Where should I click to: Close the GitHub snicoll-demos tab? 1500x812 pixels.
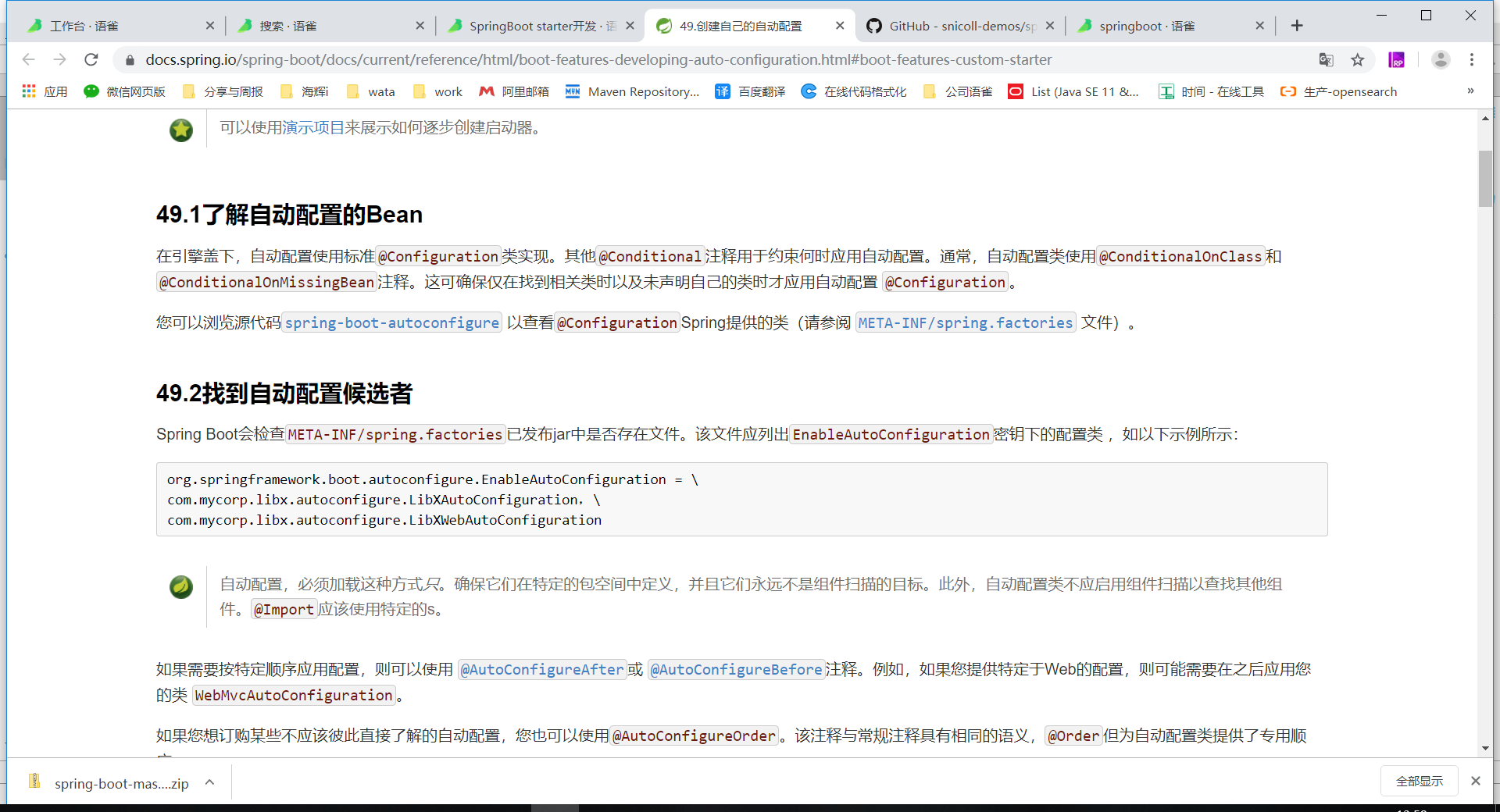(x=1049, y=26)
